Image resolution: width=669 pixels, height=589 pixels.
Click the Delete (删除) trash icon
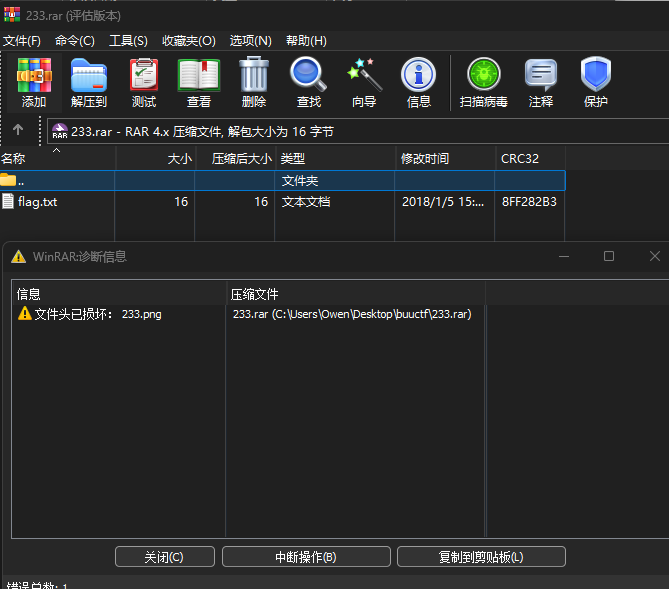(x=254, y=82)
